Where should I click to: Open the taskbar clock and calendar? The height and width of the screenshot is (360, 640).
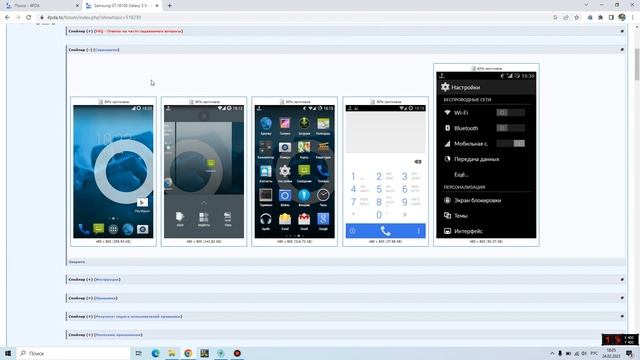(611, 353)
